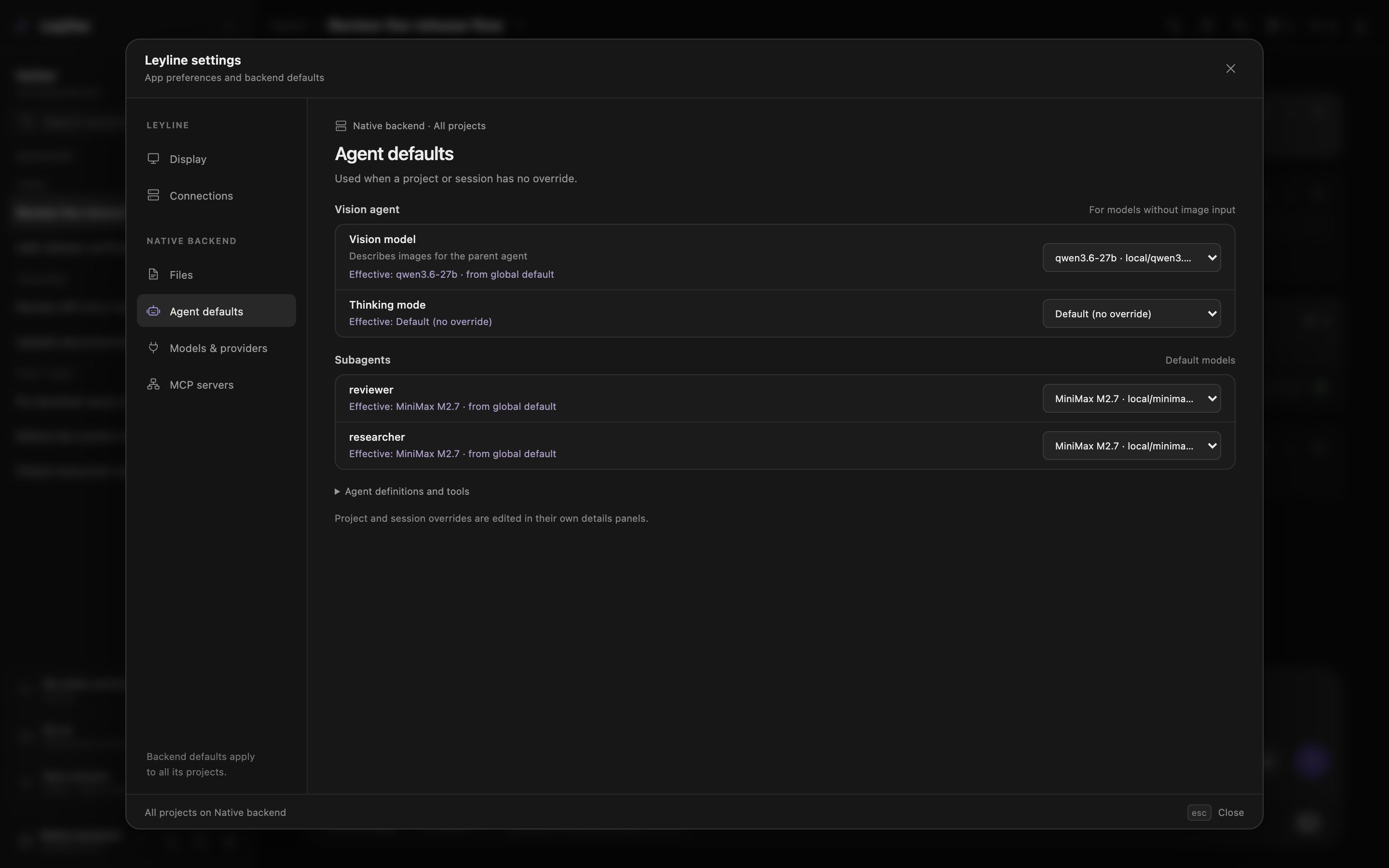Click the Models & providers plug icon
The height and width of the screenshot is (868, 1389).
(153, 347)
